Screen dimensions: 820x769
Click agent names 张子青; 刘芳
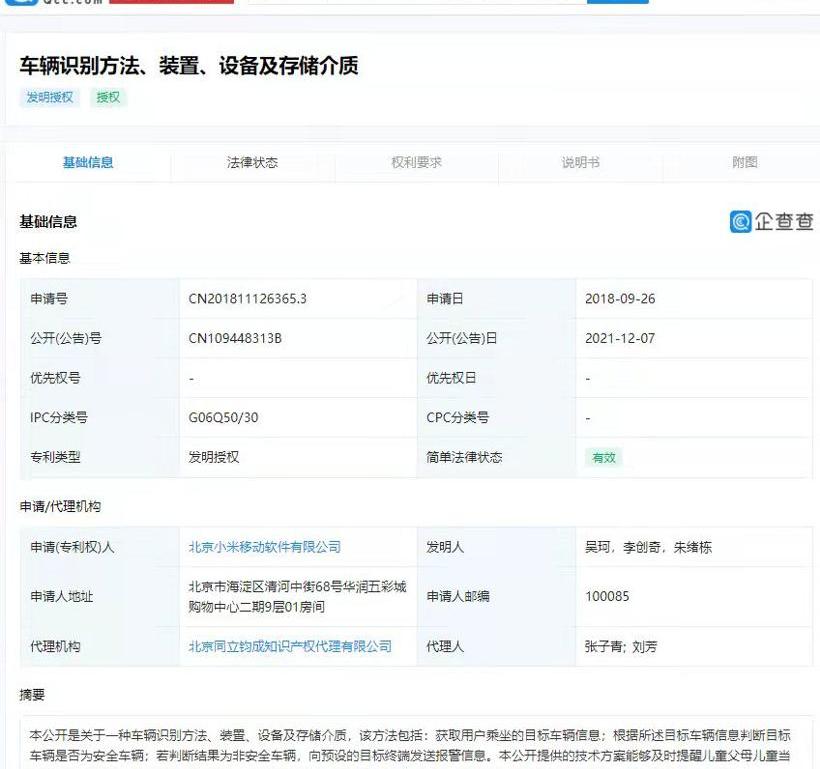(621, 647)
